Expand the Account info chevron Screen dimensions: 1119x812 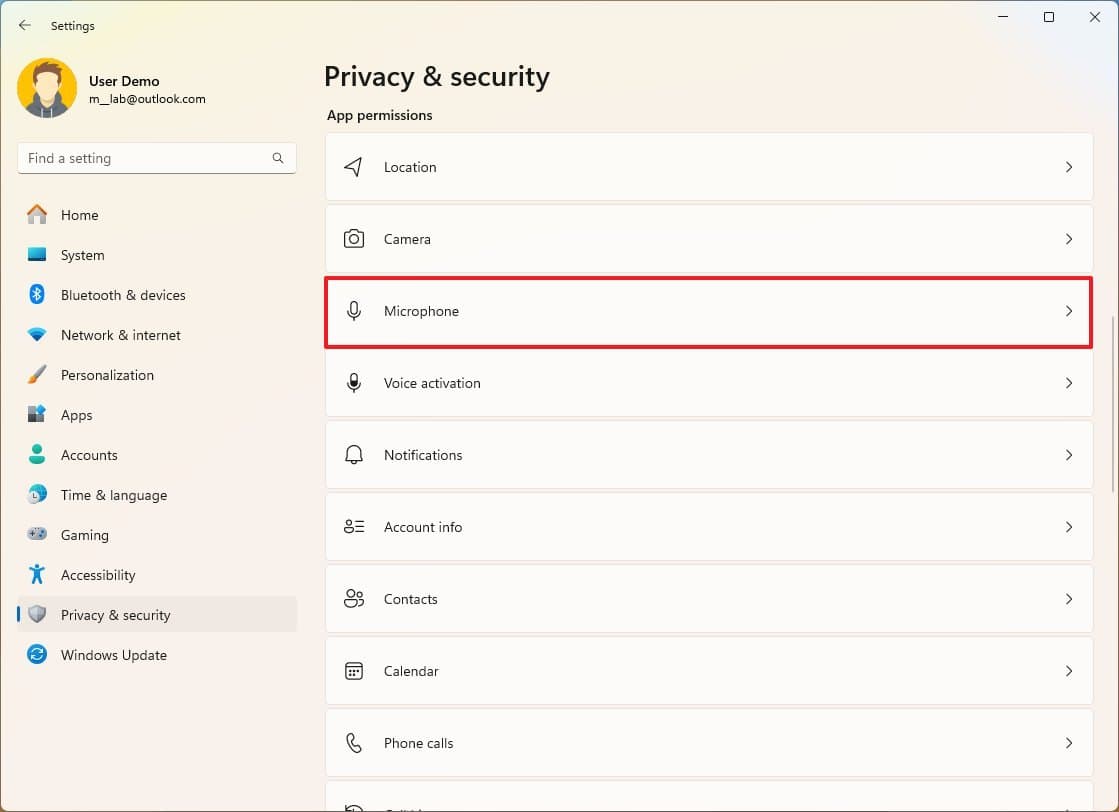click(1068, 527)
